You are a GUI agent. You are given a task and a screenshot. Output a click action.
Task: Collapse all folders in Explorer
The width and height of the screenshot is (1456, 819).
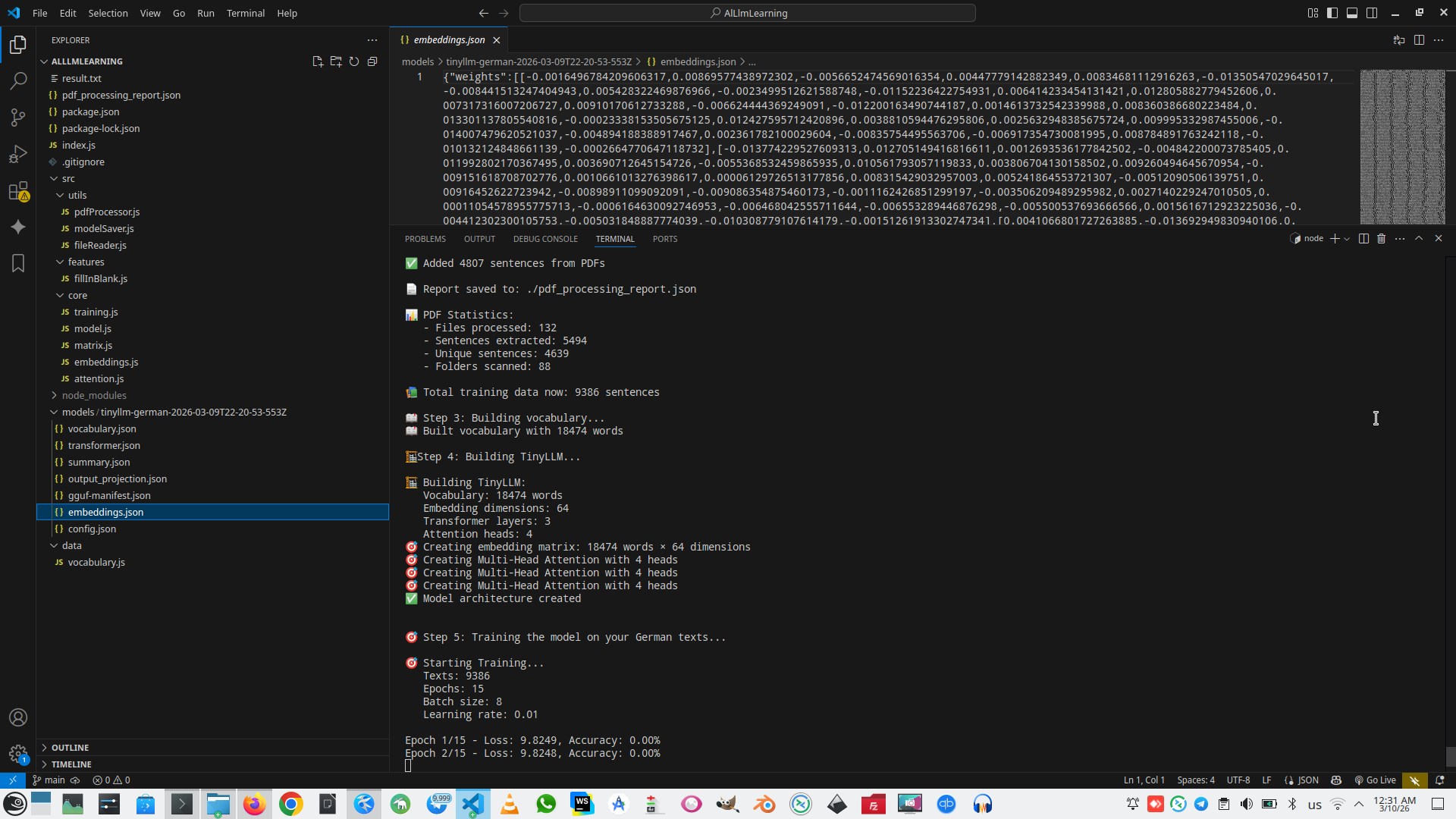point(372,61)
